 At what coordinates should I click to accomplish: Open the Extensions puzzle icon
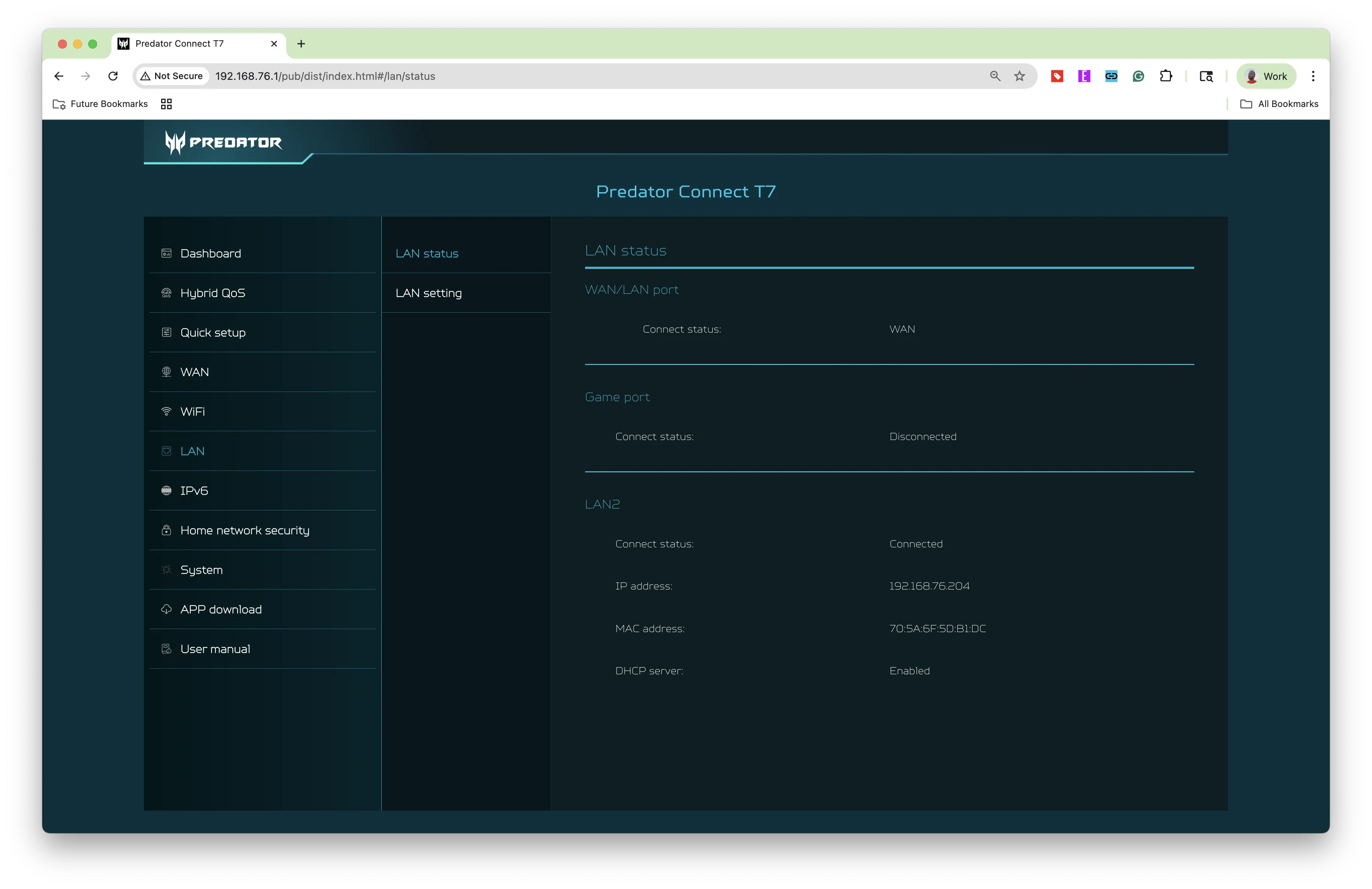[1166, 76]
